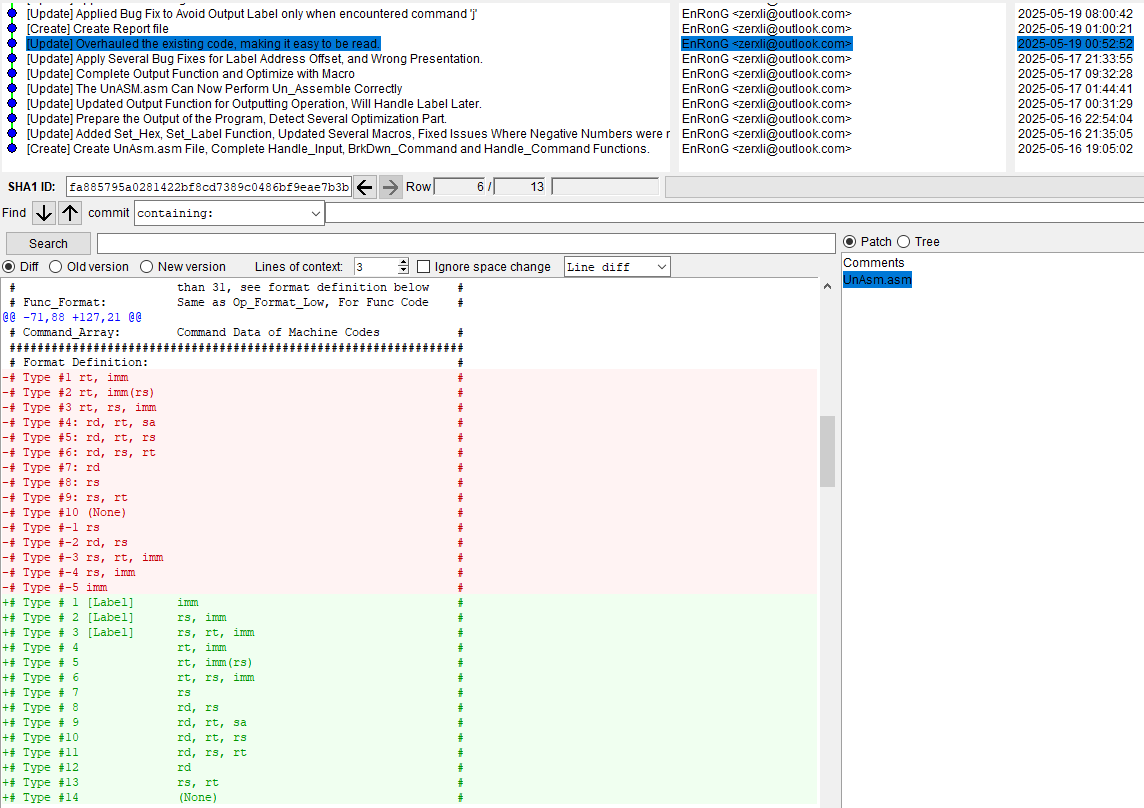Select Comments in the file list
Viewport: 1144px width, 808px height.
click(x=873, y=263)
